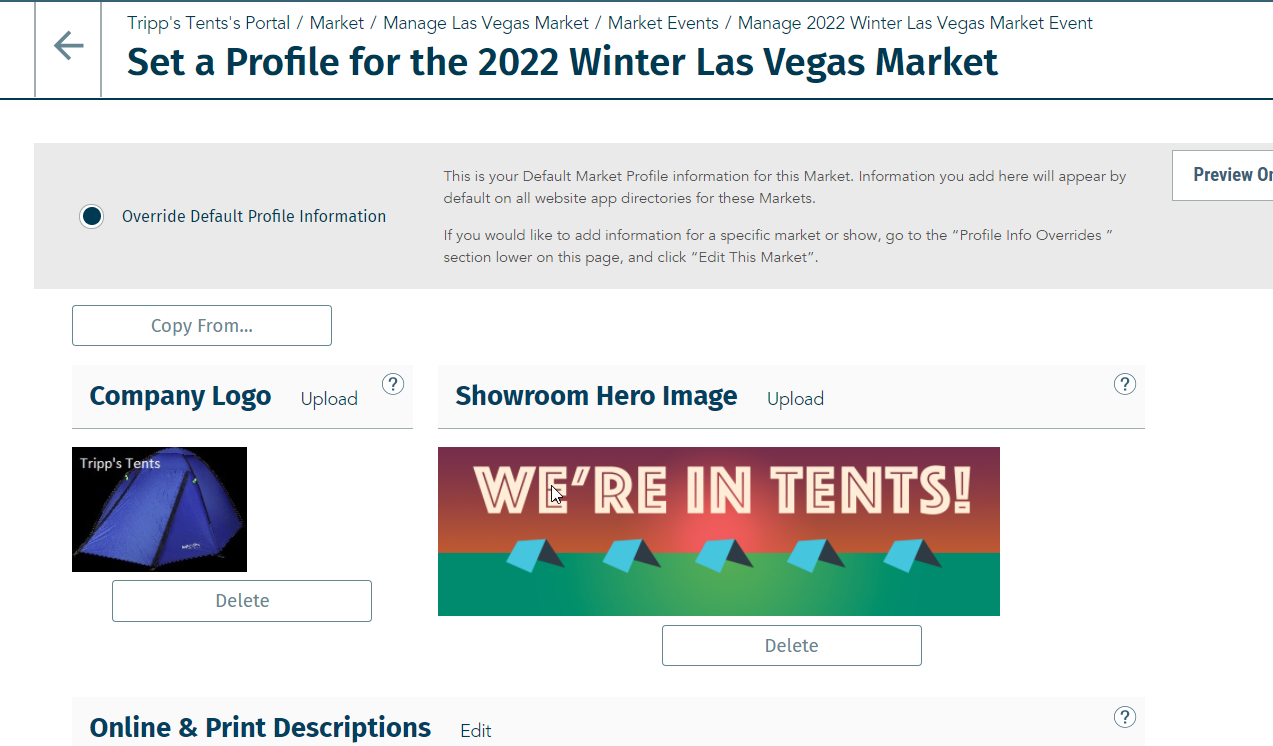Select the Tripp's Tents logo thumbnail

(x=159, y=509)
